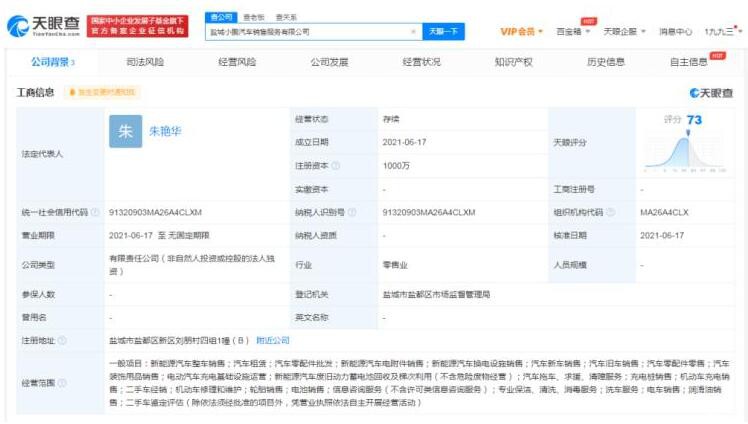Open the user account dropdown 1九九三
Screen dimensions: 748x424
pyautogui.click(x=723, y=31)
